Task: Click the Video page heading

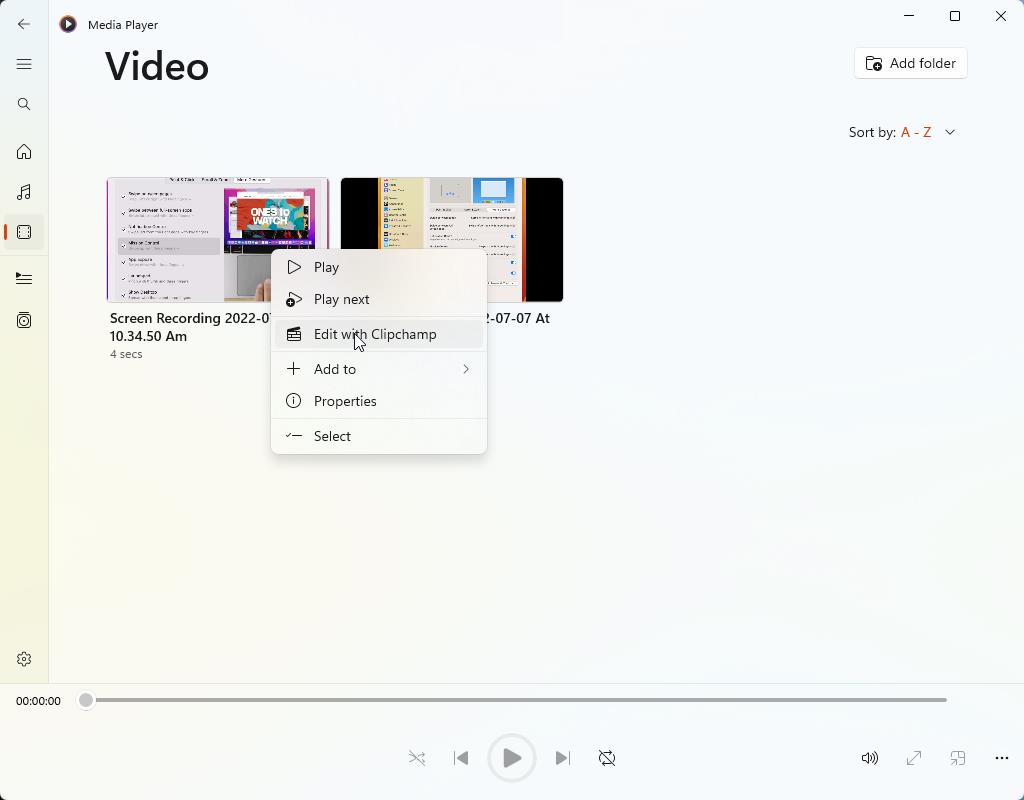Action: pyautogui.click(x=157, y=67)
